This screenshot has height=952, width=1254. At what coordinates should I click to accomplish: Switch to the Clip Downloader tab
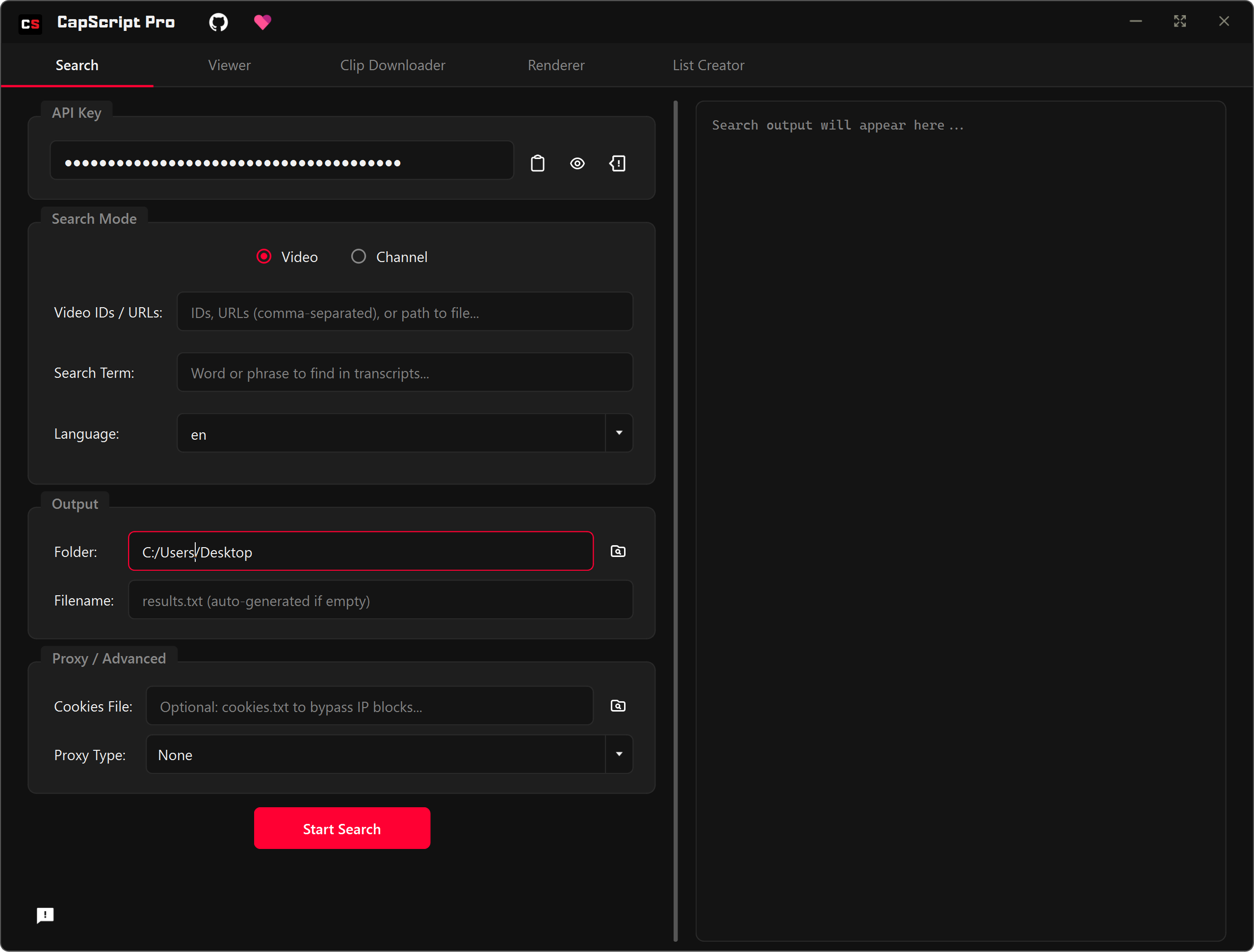pyautogui.click(x=392, y=65)
